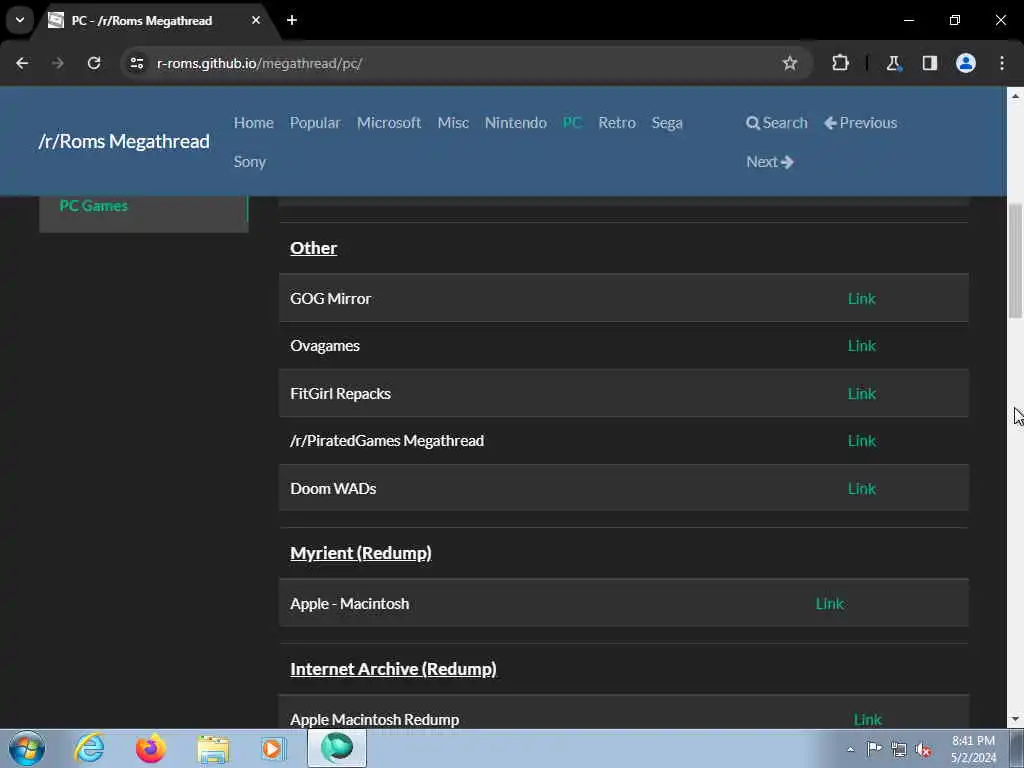Viewport: 1024px width, 768px height.
Task: Click the /r/Roms Megathread site title
Action: pyautogui.click(x=123, y=141)
